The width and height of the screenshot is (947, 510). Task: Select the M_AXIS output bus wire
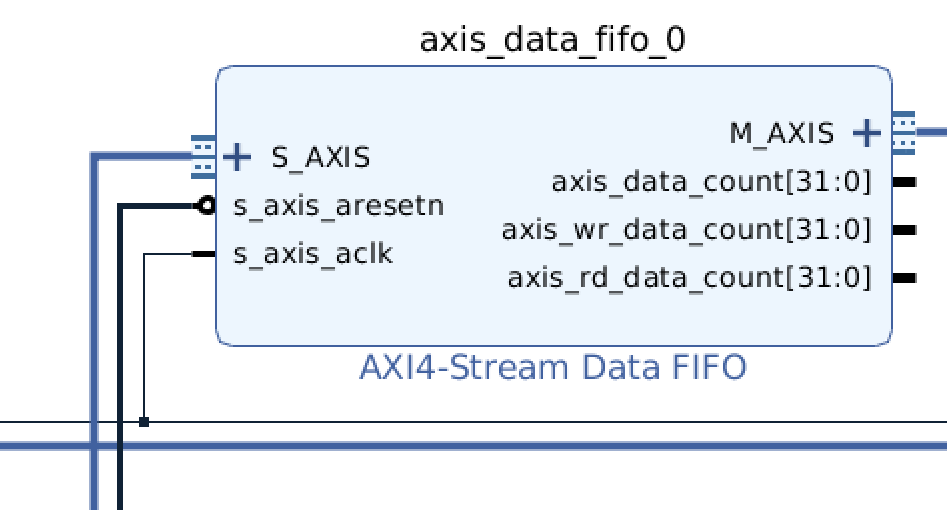932,132
